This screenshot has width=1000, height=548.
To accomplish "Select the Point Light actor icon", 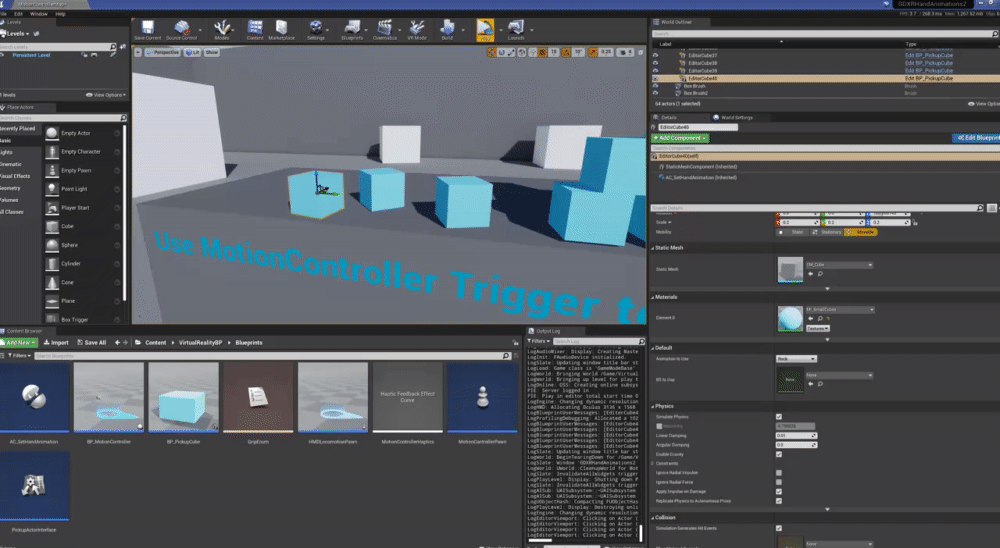I will point(52,189).
